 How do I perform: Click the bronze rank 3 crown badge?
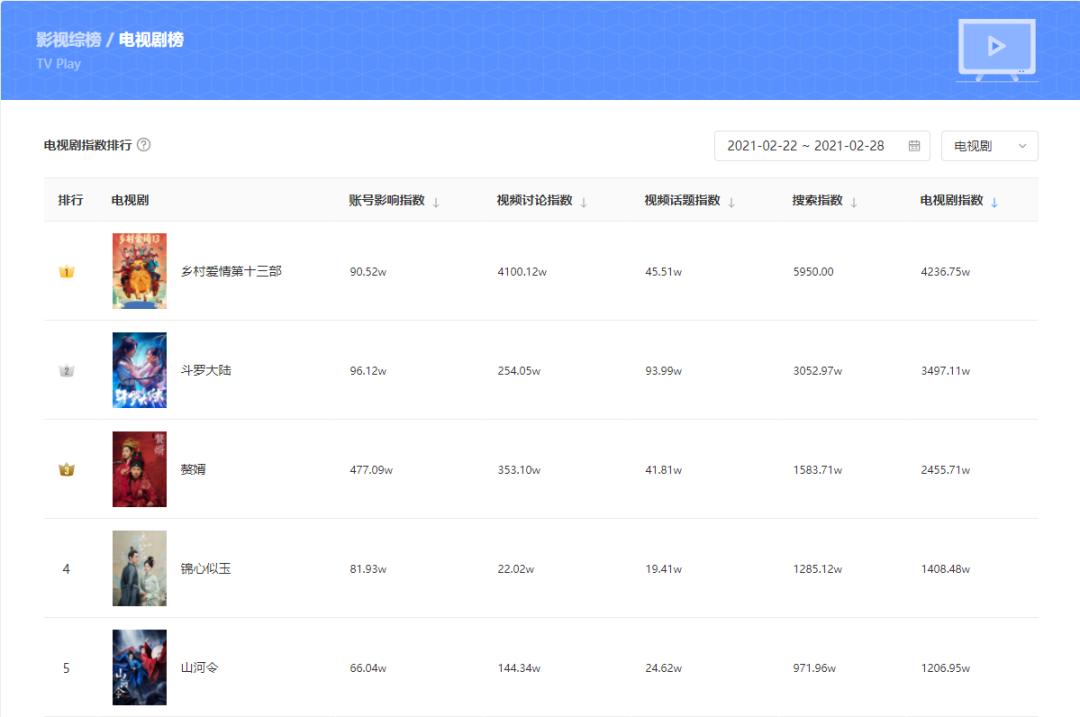[x=67, y=470]
